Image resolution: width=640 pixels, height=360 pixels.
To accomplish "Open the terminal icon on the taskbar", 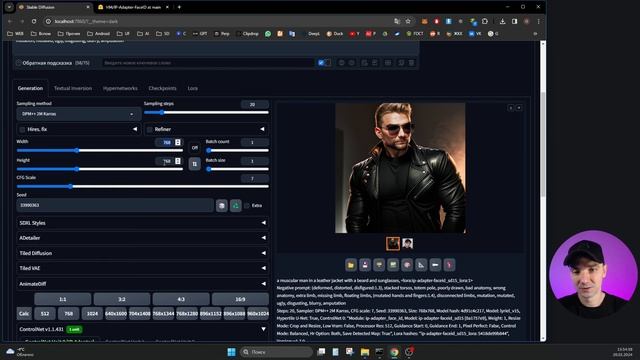I will (x=379, y=352).
